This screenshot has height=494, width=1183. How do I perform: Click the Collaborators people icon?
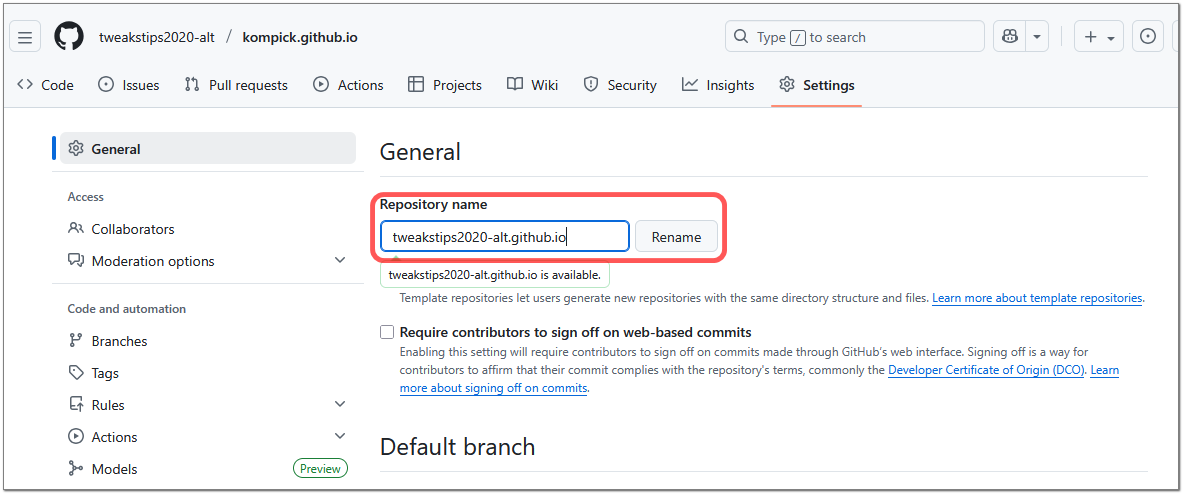point(75,229)
